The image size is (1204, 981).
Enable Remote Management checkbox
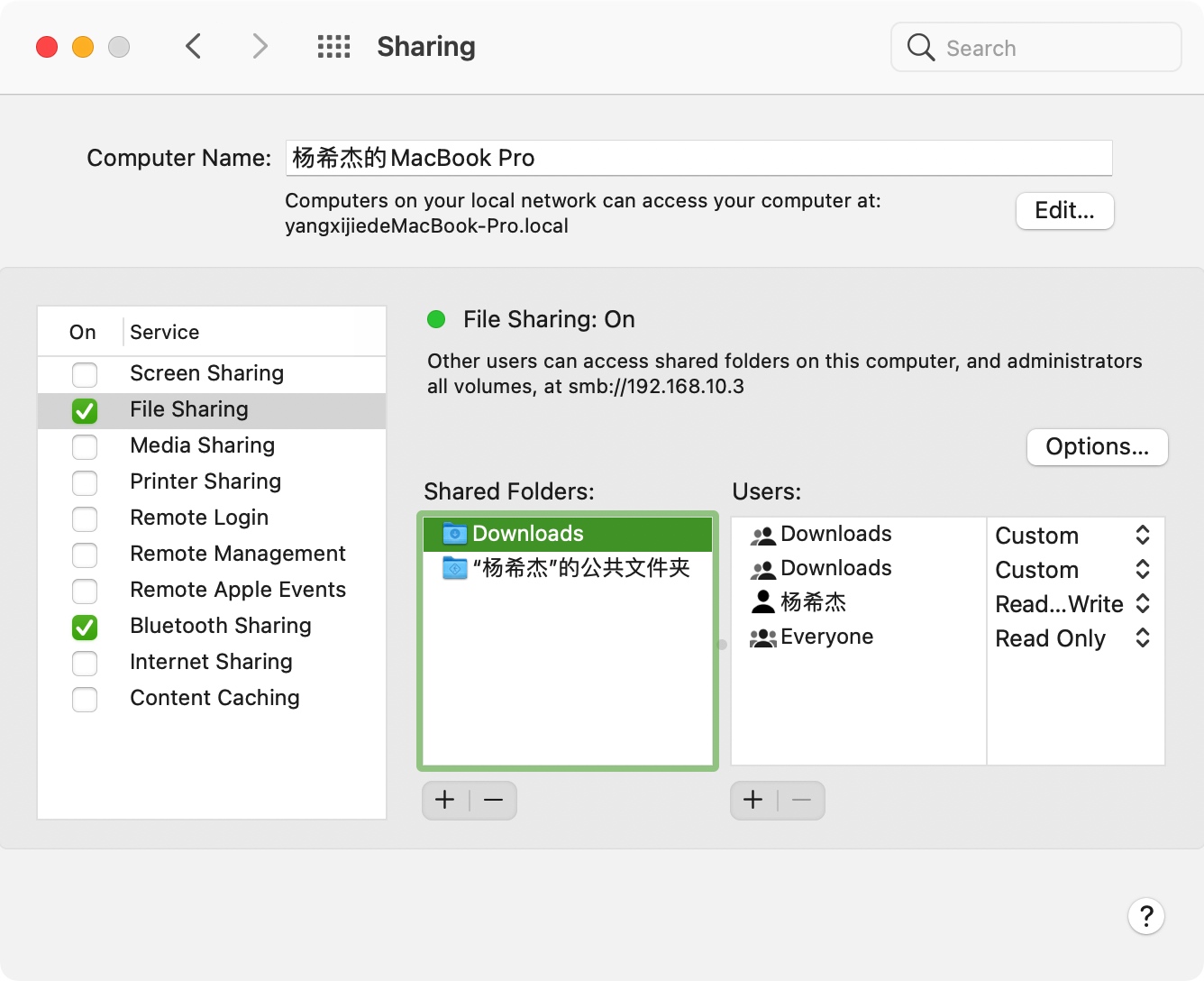(85, 555)
